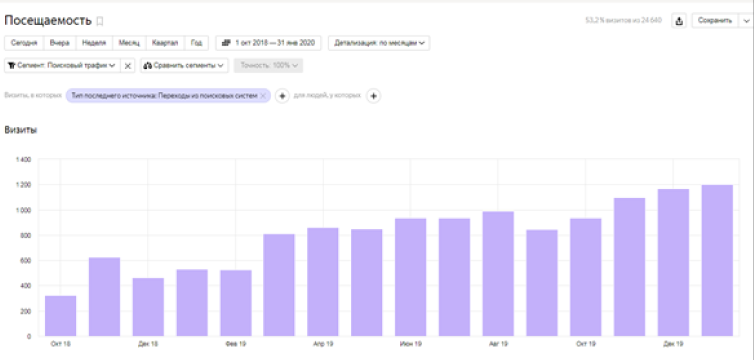Click the bookmark icon next to Посещаемость
754x360 pixels.
[100, 21]
